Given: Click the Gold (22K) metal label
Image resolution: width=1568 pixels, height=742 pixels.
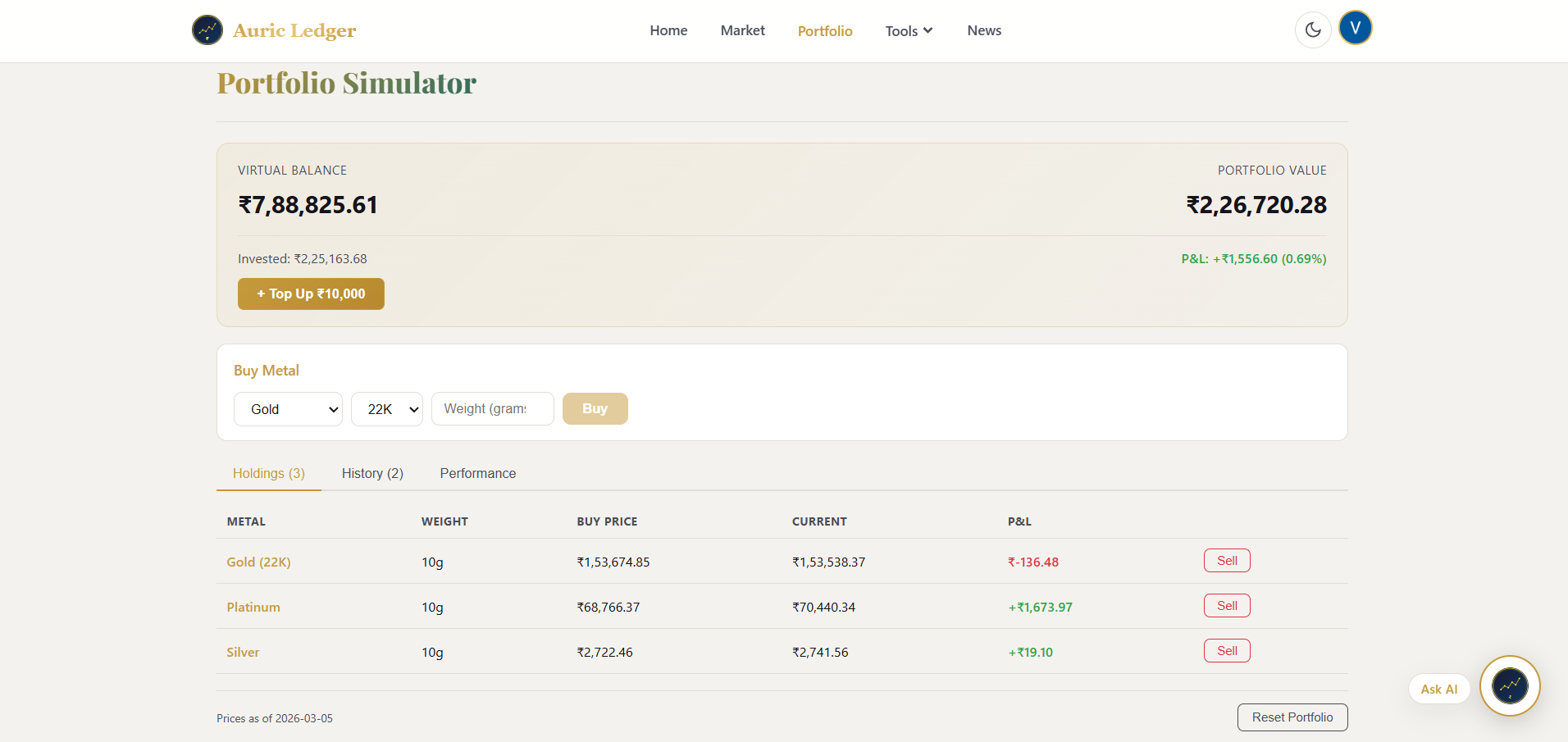Looking at the screenshot, I should 258,562.
